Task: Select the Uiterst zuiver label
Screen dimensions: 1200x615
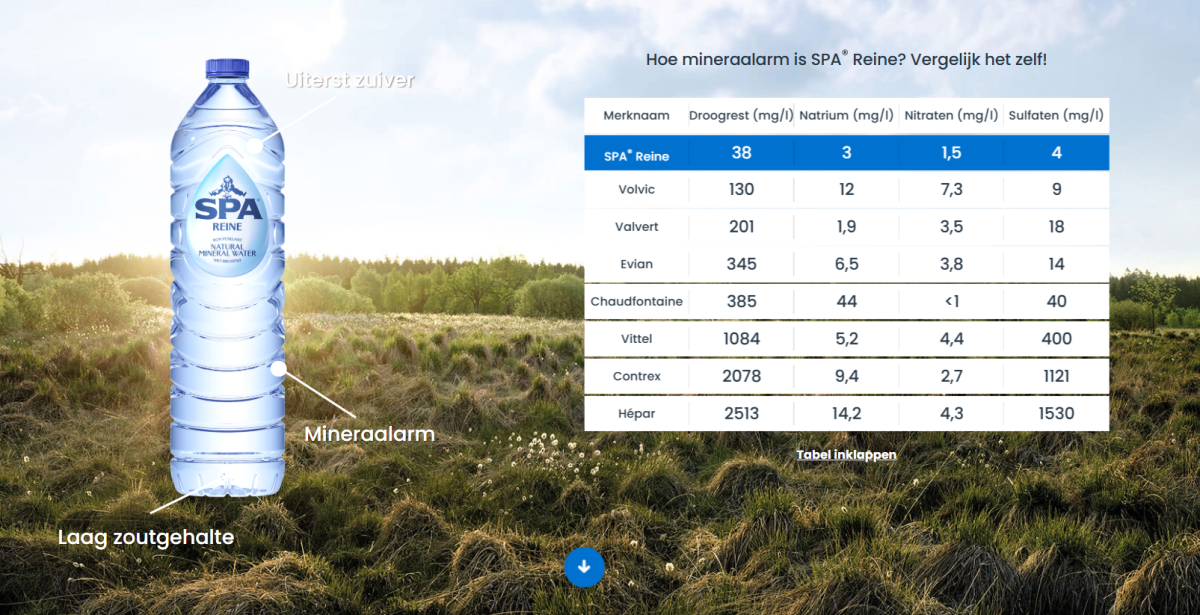Action: pos(349,80)
